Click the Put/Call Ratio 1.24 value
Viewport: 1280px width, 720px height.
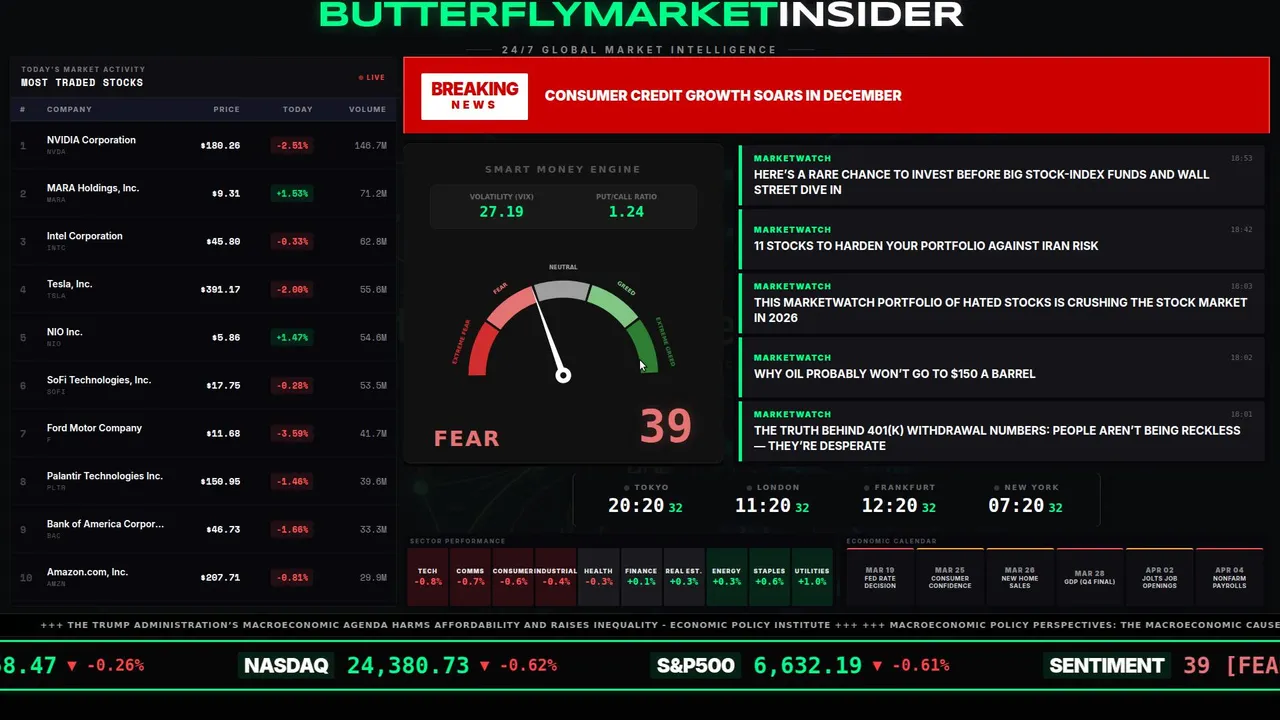pyautogui.click(x=626, y=212)
